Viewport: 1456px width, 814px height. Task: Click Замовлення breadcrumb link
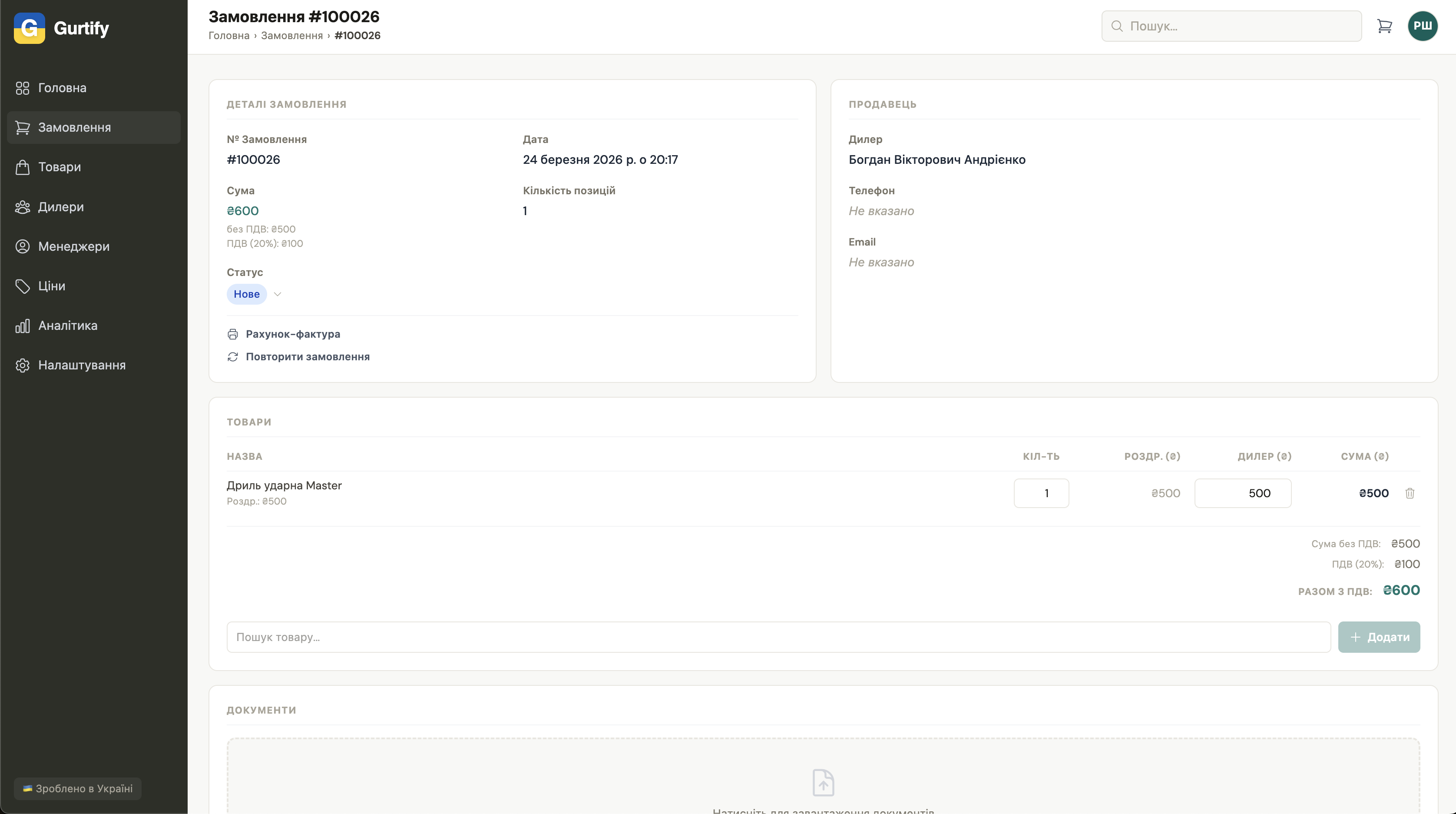[x=291, y=36]
